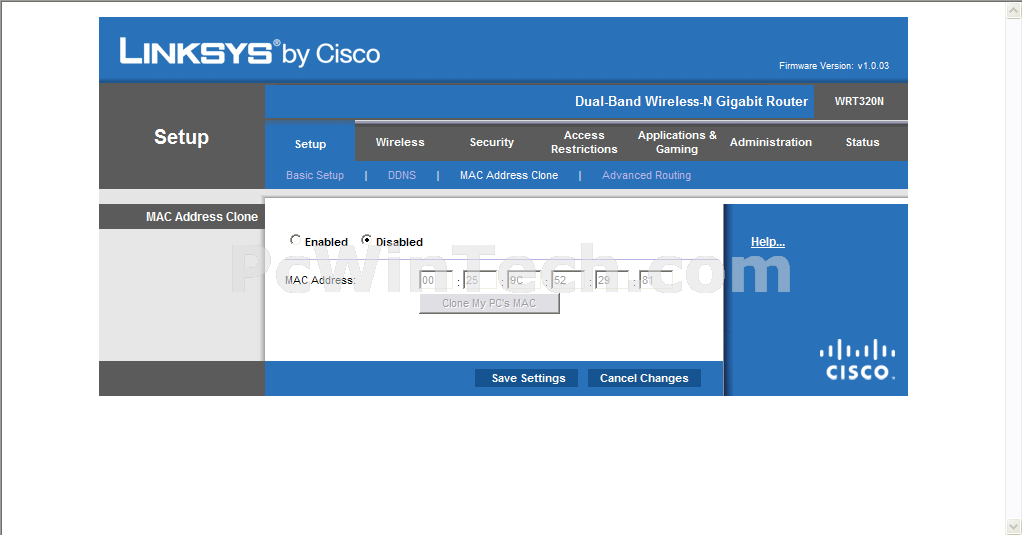Click MAC address field containing 00

tap(436, 280)
